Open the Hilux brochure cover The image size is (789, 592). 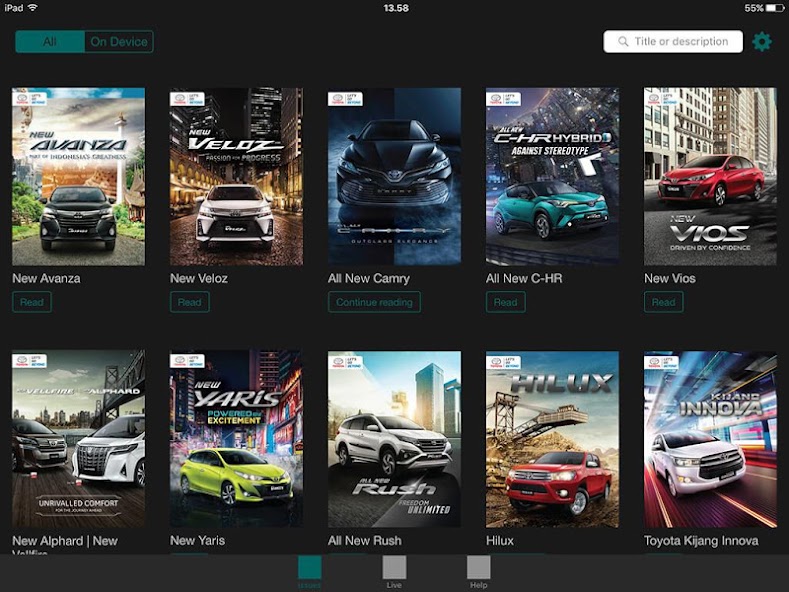(552, 438)
